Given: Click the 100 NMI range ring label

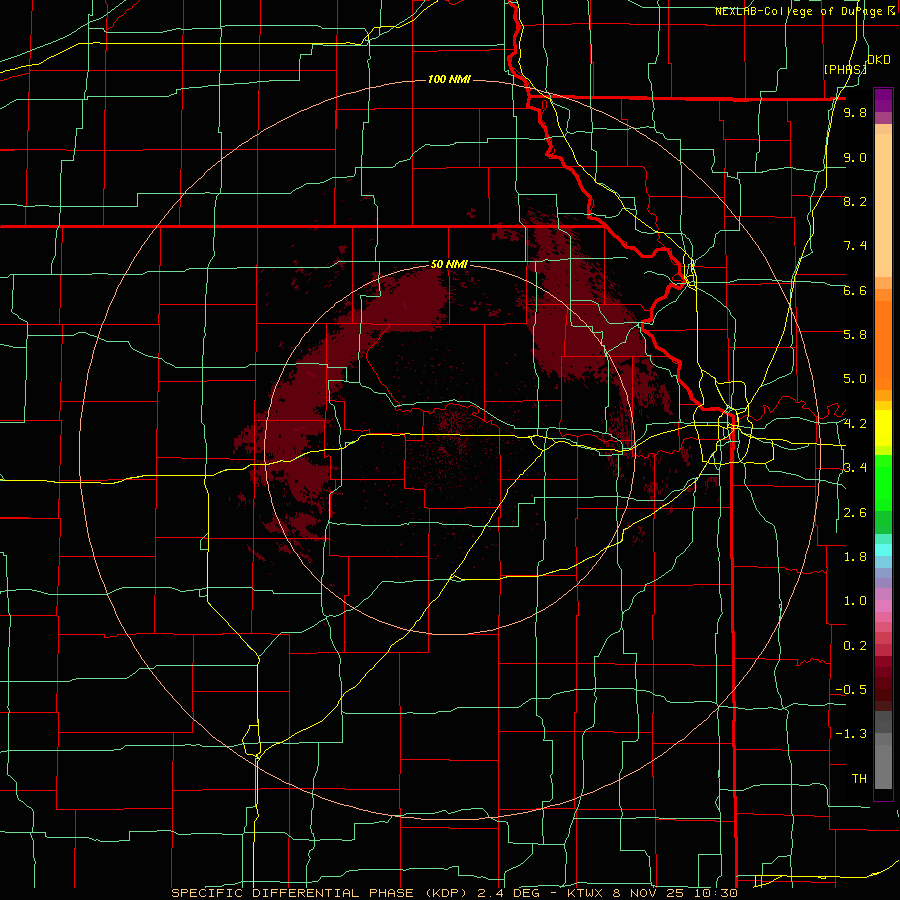Looking at the screenshot, I should point(449,79).
